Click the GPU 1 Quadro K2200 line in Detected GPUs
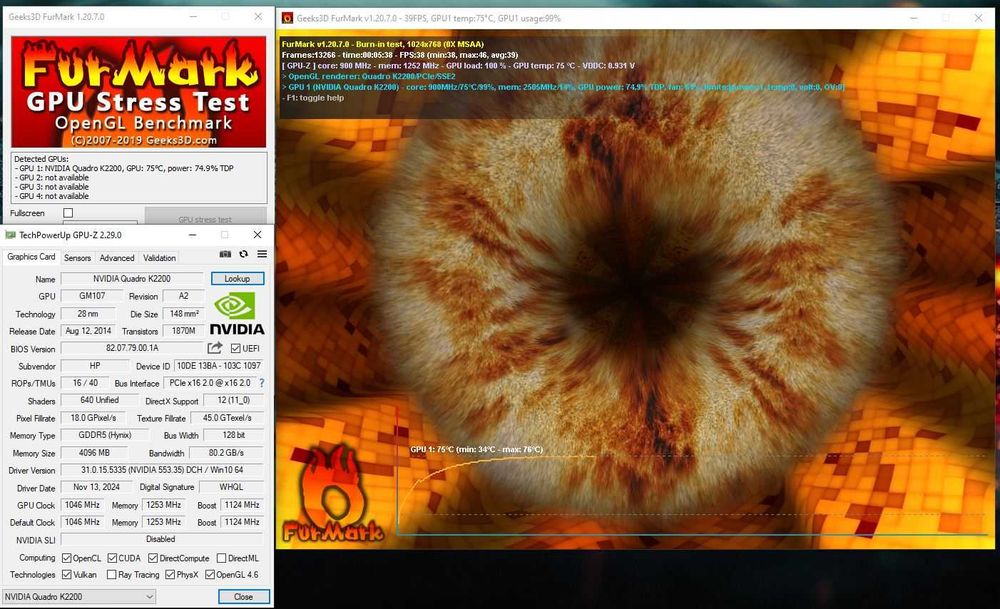This screenshot has height=609, width=1000. pos(124,168)
